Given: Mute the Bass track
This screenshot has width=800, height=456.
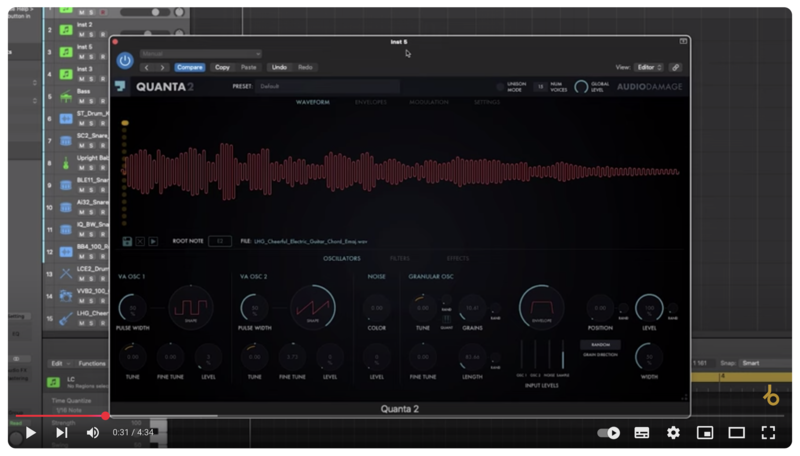Looking at the screenshot, I should (x=82, y=101).
